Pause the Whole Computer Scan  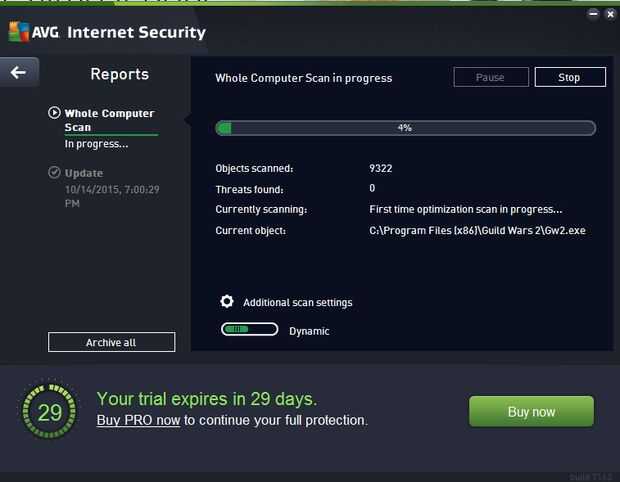click(x=489, y=77)
